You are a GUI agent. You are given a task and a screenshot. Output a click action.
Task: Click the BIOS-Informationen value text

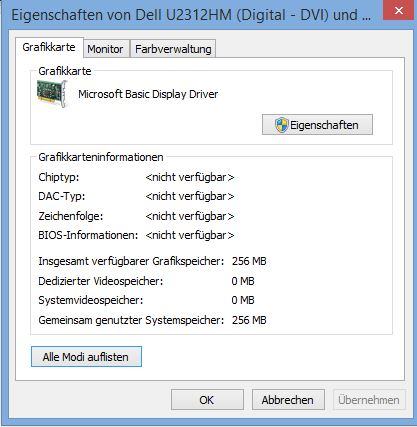[190, 235]
